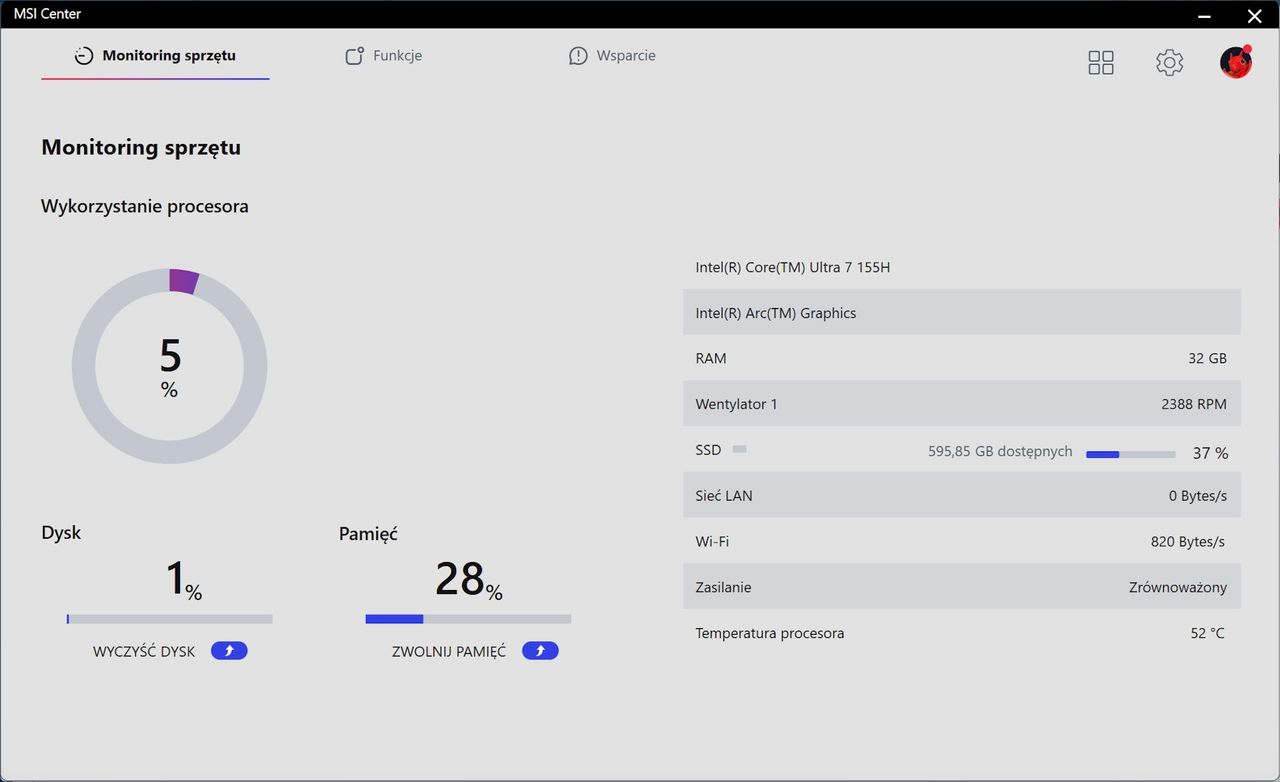
Task: Open the Wsparcie tab
Action: [612, 56]
